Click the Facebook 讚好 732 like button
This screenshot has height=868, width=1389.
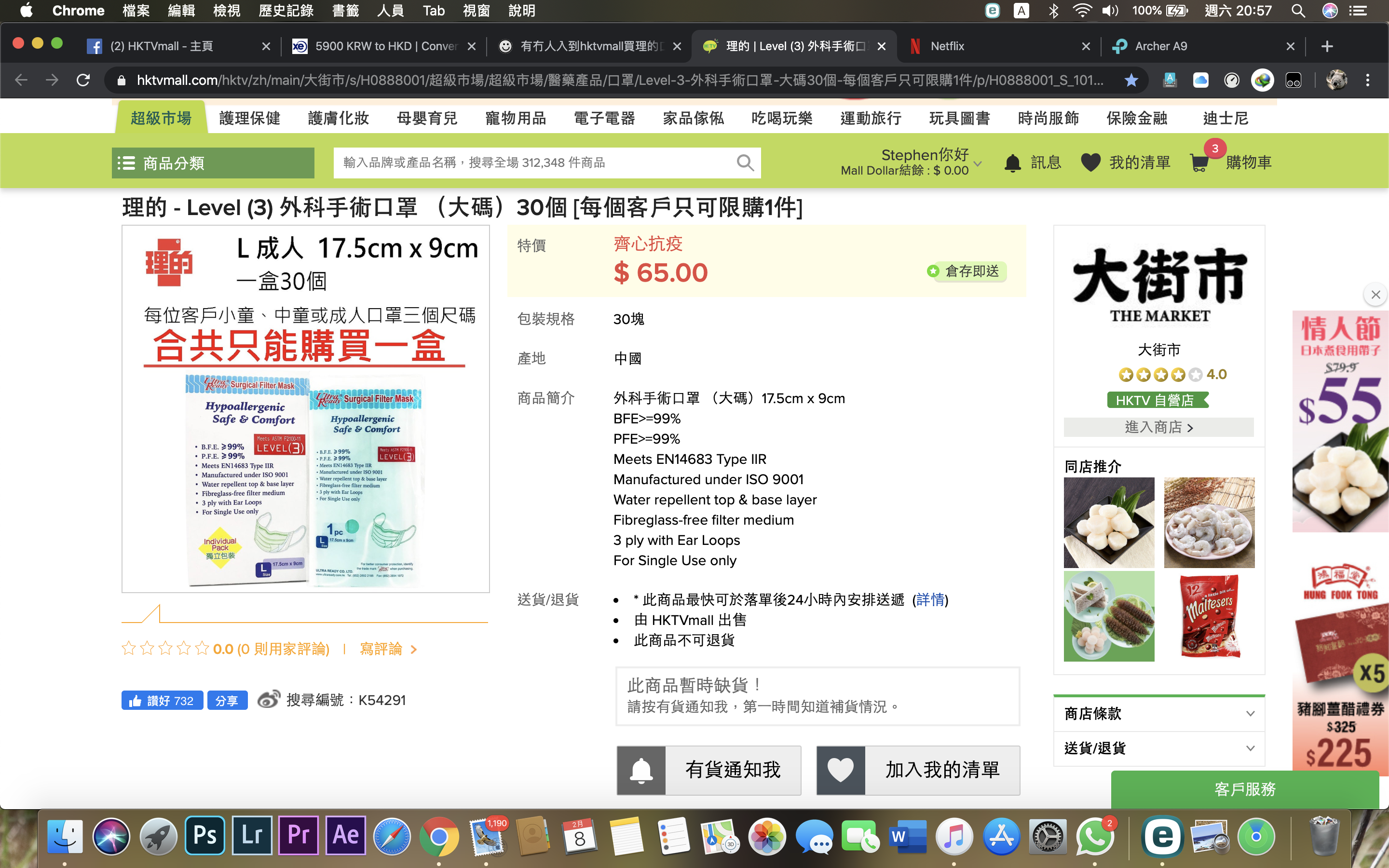[x=162, y=700]
